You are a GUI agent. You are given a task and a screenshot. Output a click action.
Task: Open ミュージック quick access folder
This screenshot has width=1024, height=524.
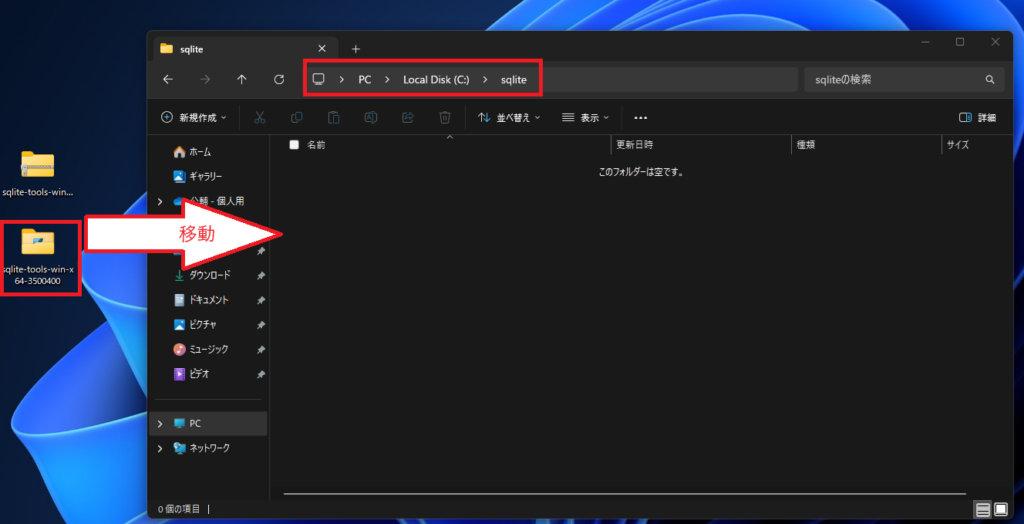(201, 350)
